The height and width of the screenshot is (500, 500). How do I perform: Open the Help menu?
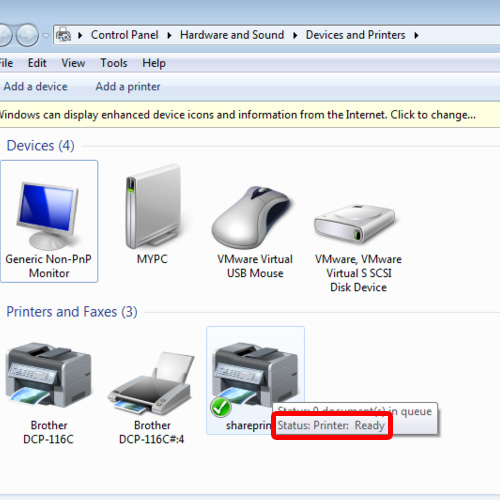[x=154, y=63]
